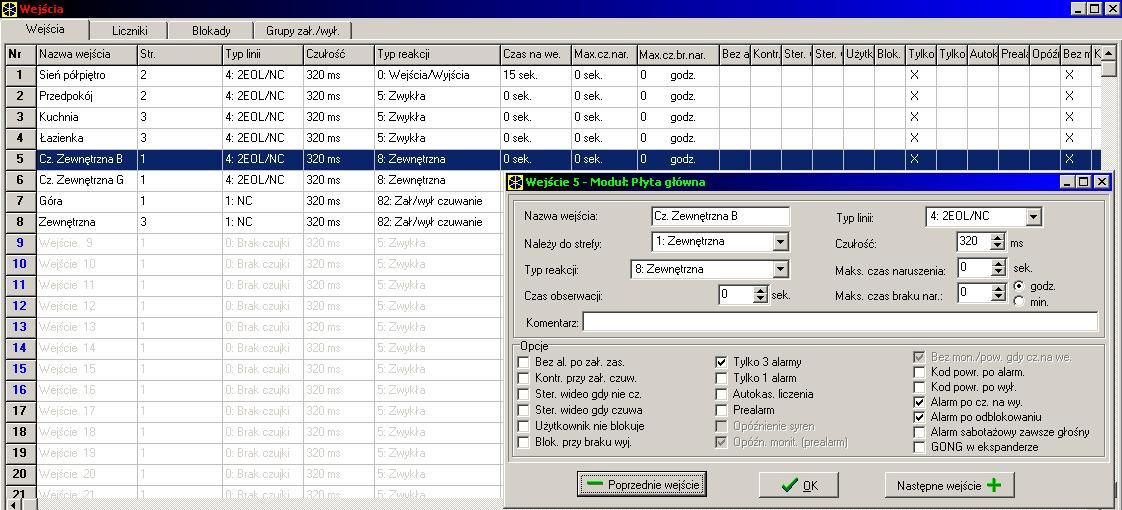This screenshot has width=1122, height=510.
Task: Enable Kontr. przy zał. czuw.
Action: (x=523, y=378)
